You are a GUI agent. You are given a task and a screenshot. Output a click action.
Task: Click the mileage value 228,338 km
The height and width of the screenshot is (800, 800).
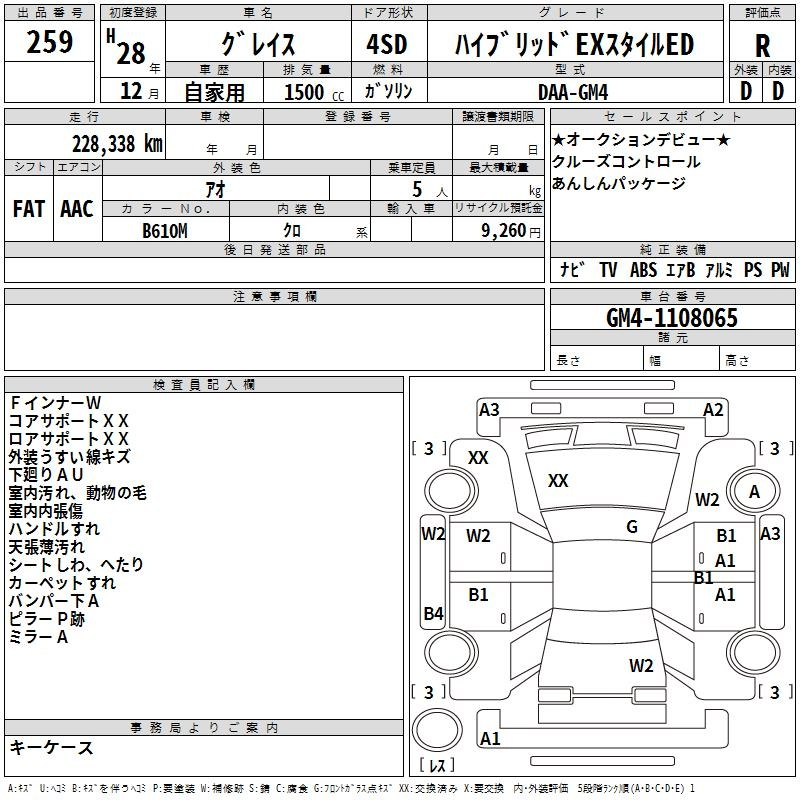117,143
